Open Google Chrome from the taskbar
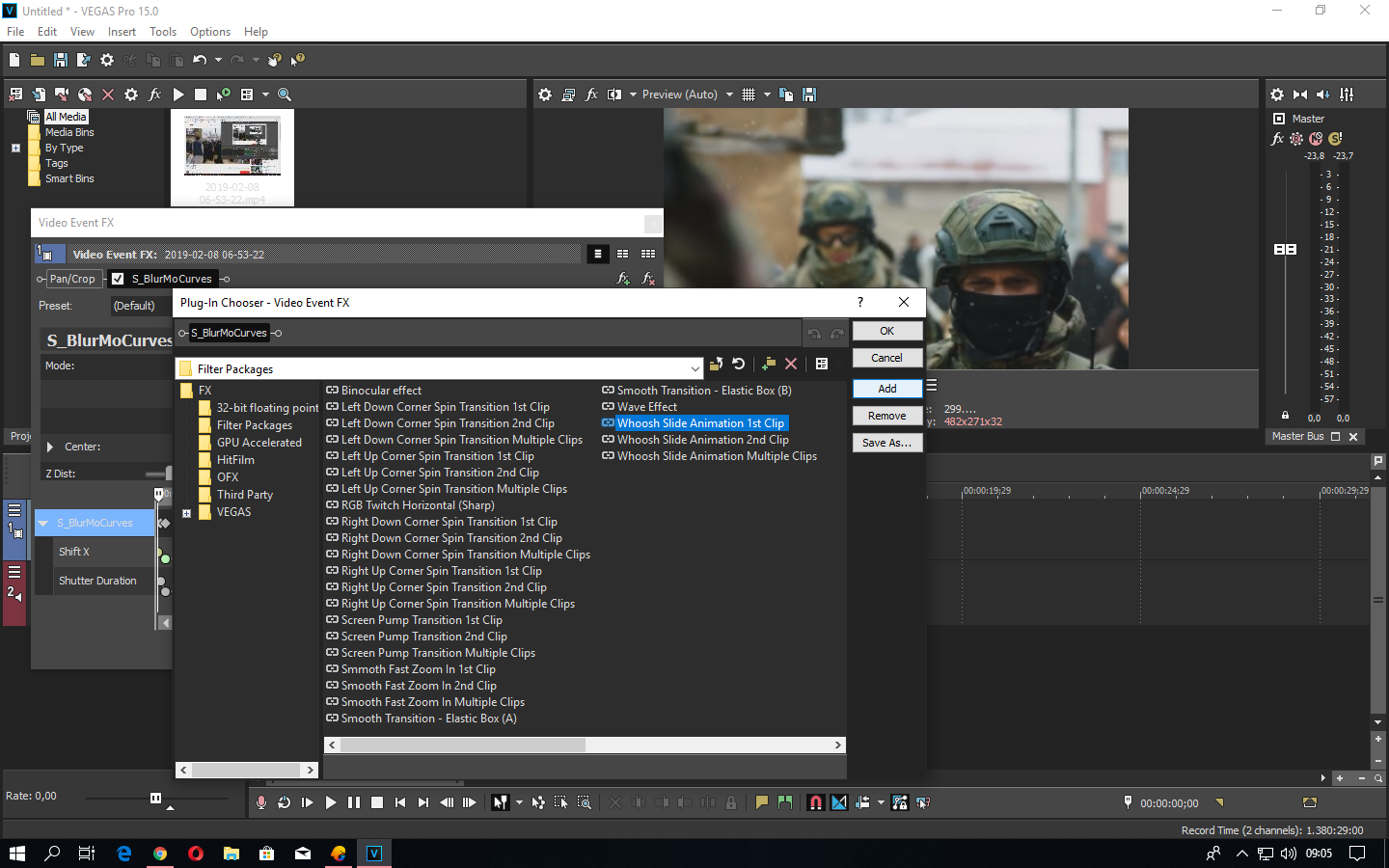This screenshot has height=868, width=1389. (x=160, y=854)
